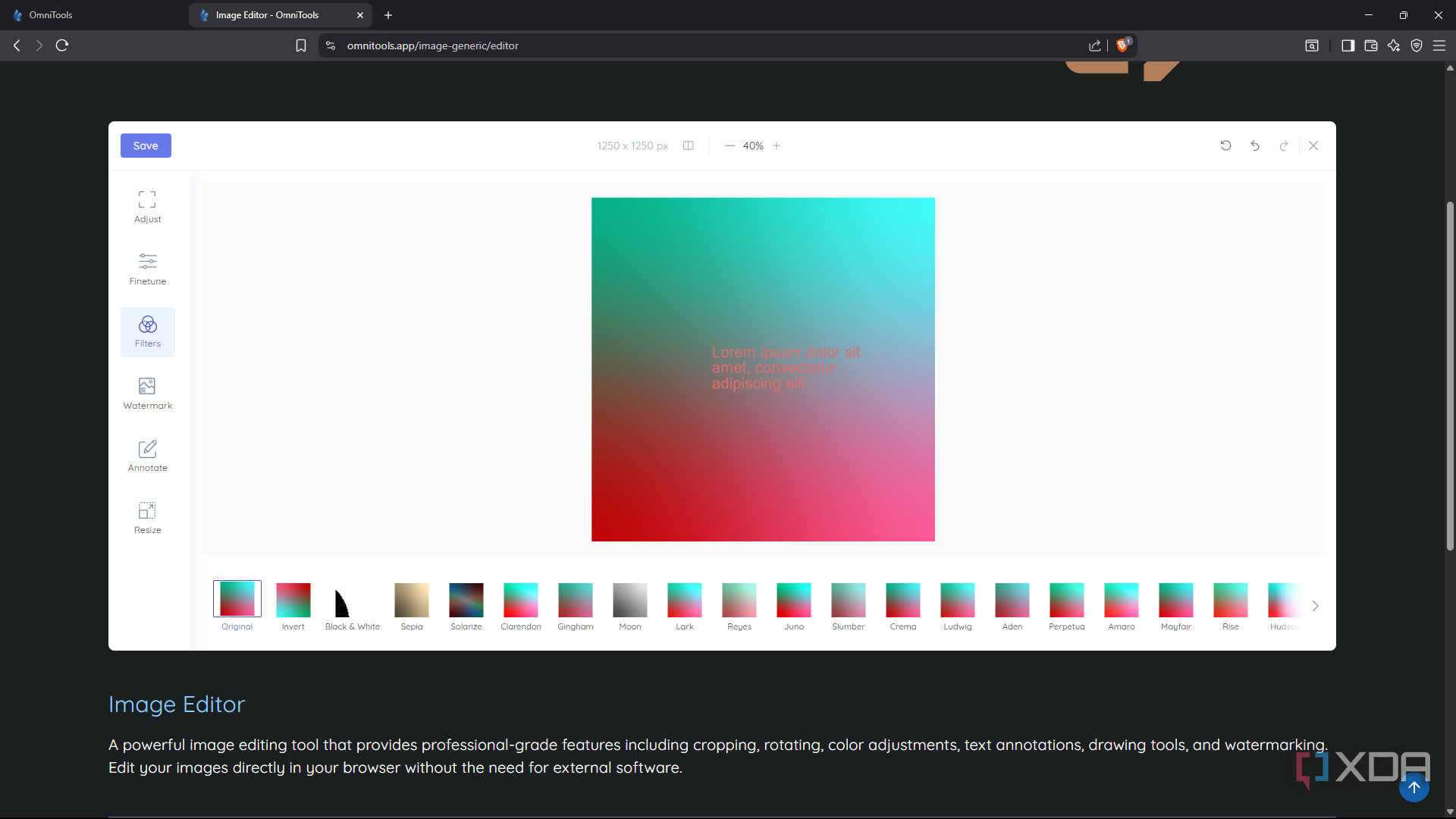Zoom in with the plus icon
This screenshot has width=1456, height=819.
(x=777, y=146)
